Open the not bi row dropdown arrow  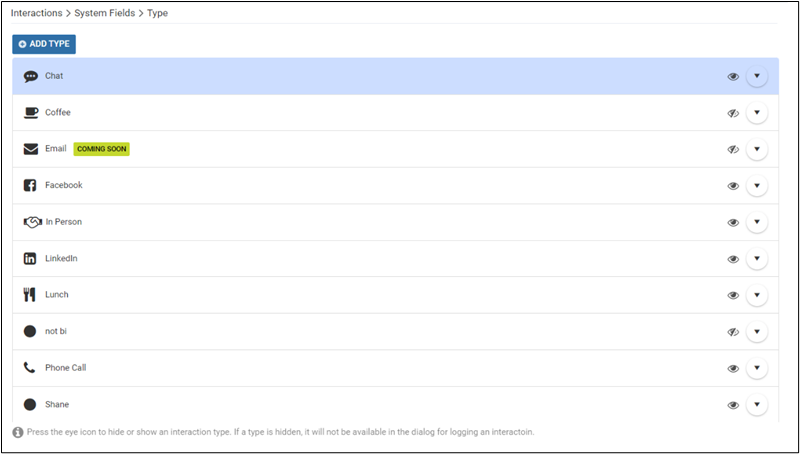pos(757,331)
